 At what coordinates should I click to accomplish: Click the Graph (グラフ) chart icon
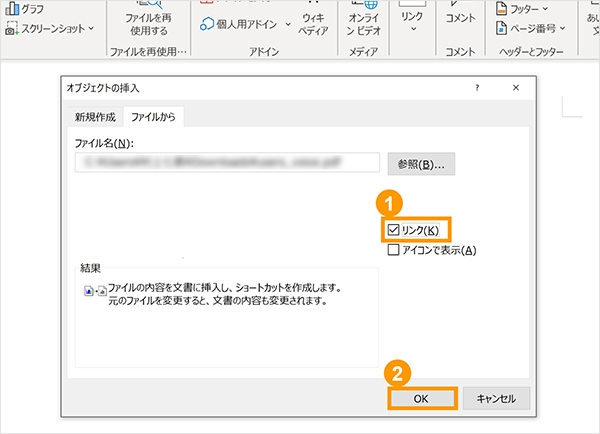pos(12,8)
